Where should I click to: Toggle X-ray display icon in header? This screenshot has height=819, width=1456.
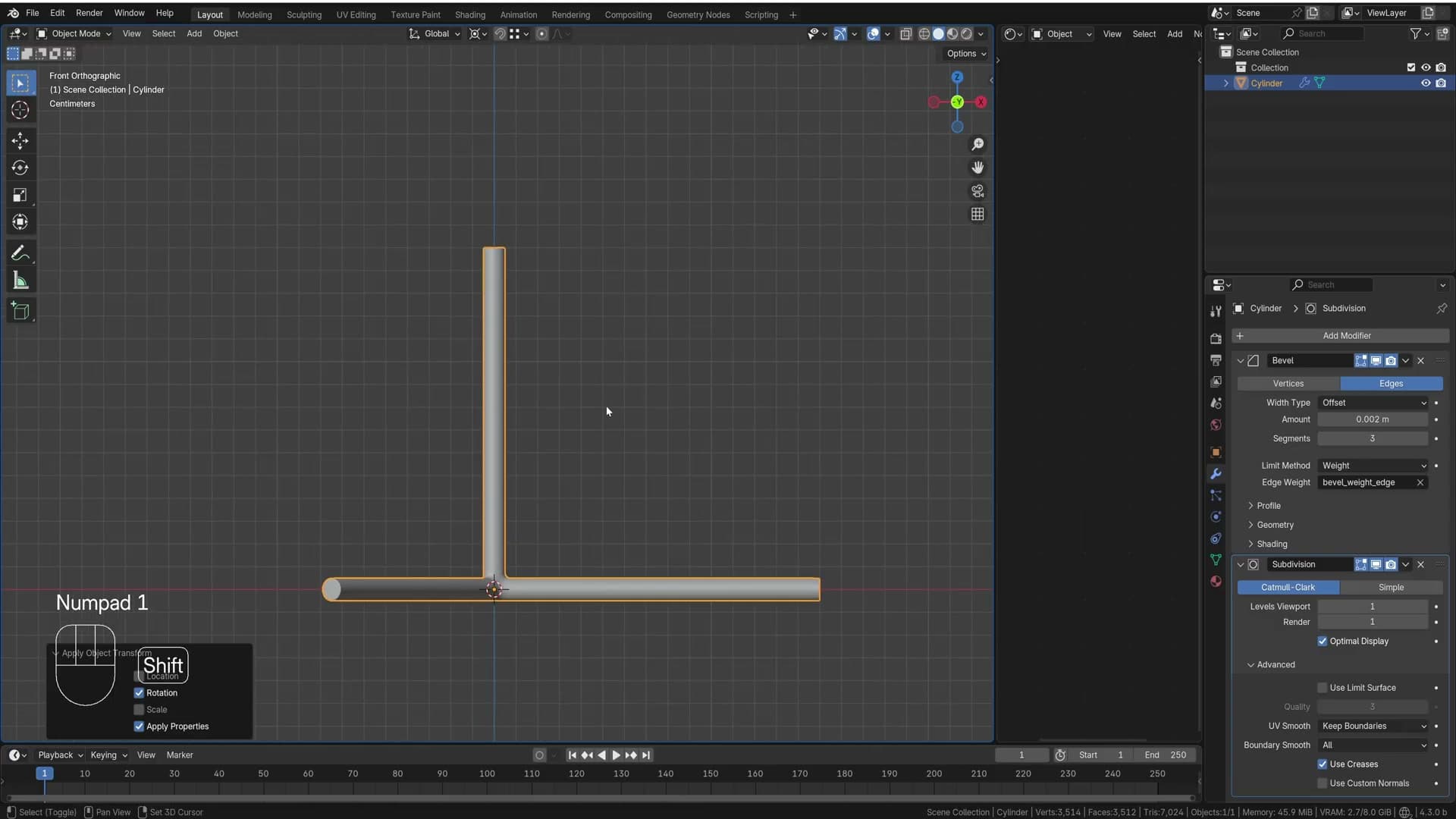pyautogui.click(x=905, y=34)
